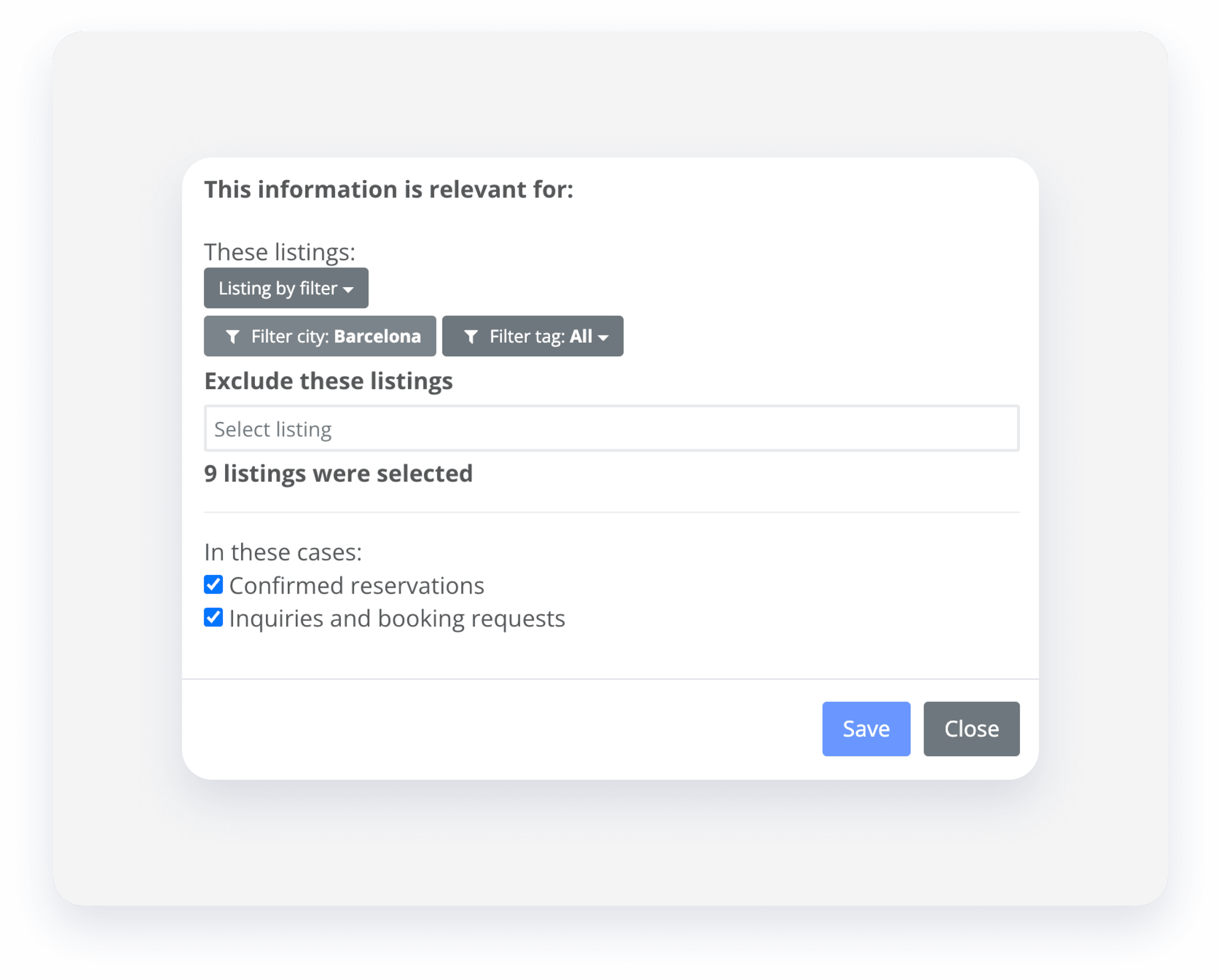Screen dimensions: 1221x980
Task: Click the 'These listings:' label
Action: 280,252
